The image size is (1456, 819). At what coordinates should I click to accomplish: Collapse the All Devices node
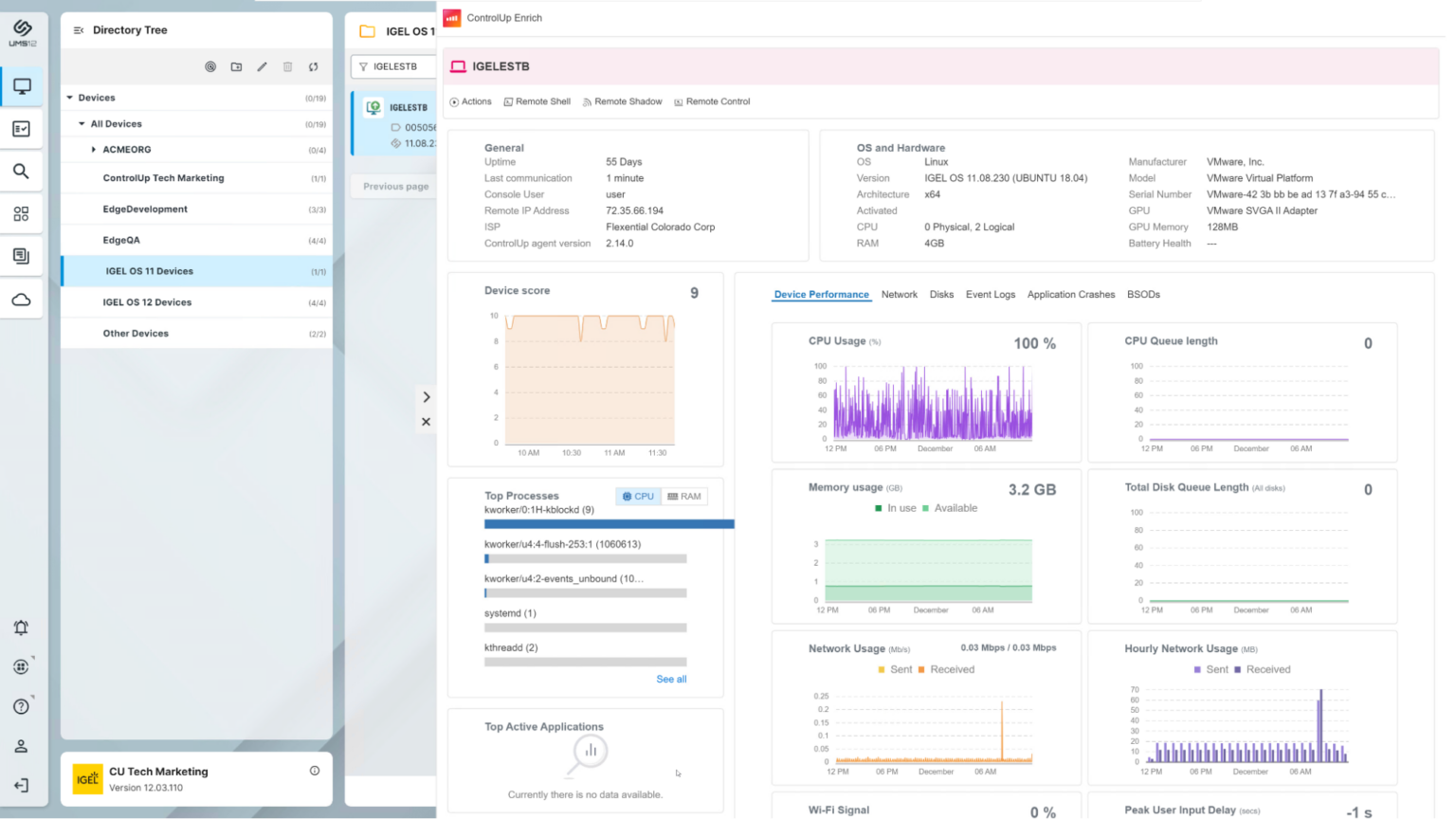(x=80, y=123)
